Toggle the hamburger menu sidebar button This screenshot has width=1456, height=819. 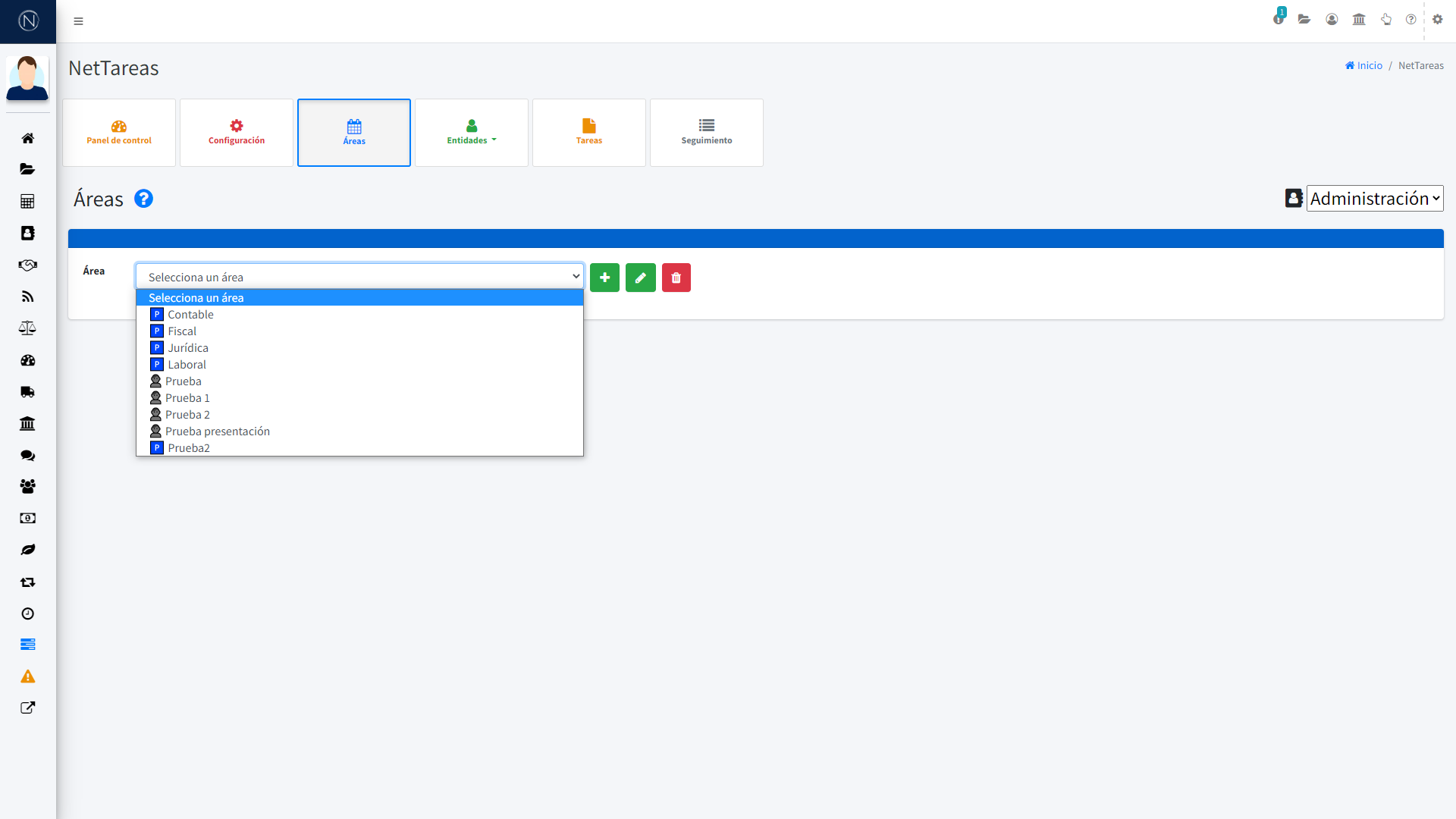(x=78, y=21)
